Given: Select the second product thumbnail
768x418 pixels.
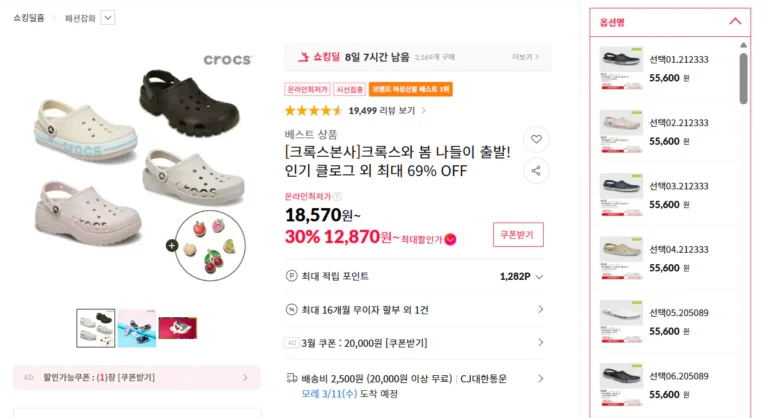Looking at the screenshot, I should click(137, 328).
